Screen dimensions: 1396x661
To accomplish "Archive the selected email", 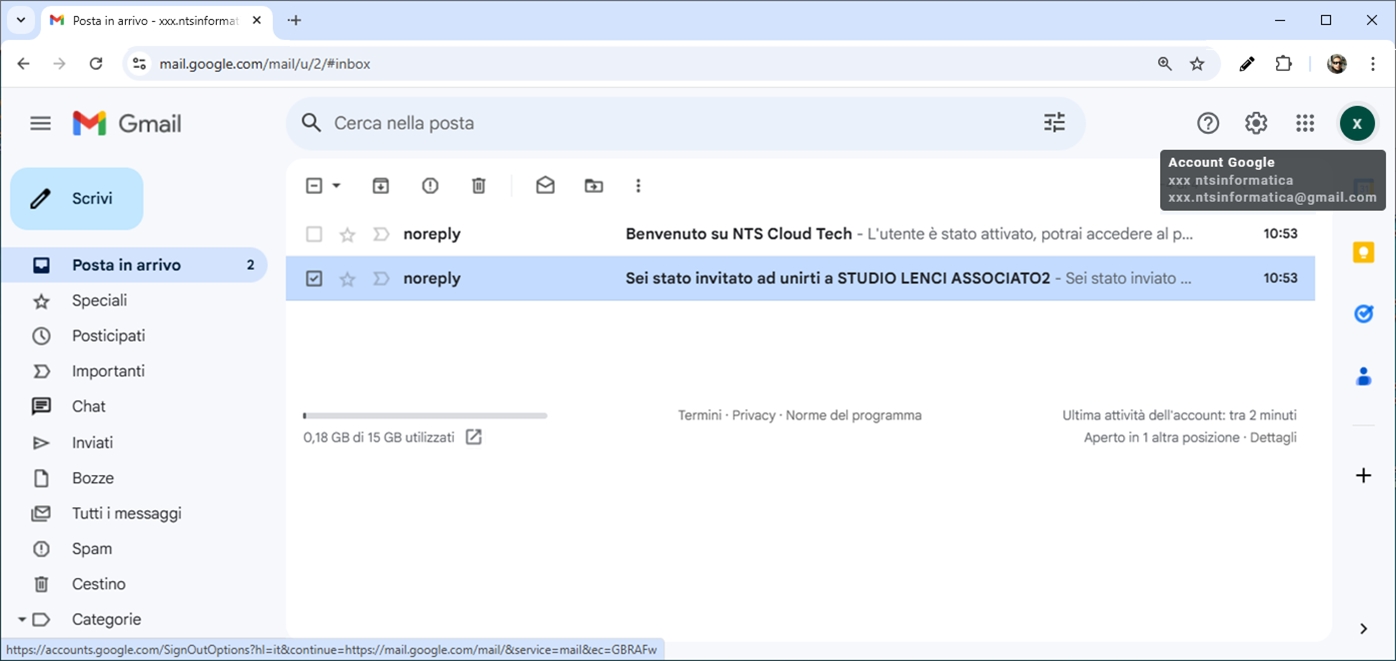I will tap(380, 186).
